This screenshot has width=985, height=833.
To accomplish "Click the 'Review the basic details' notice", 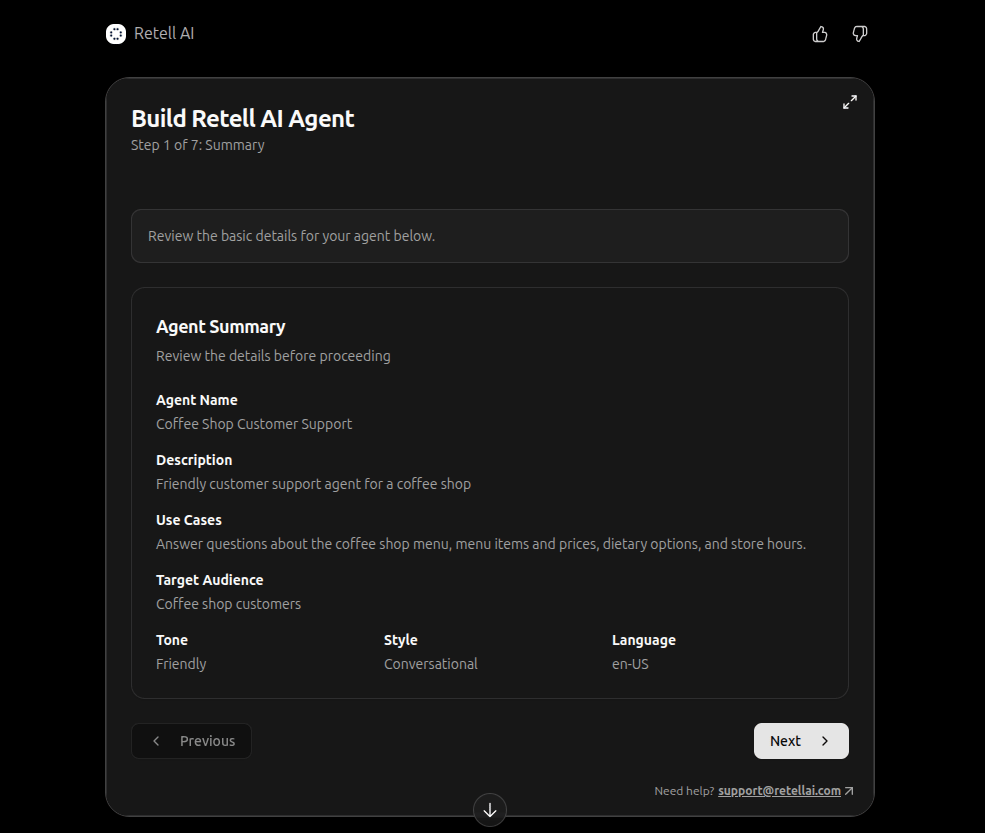I will 490,236.
